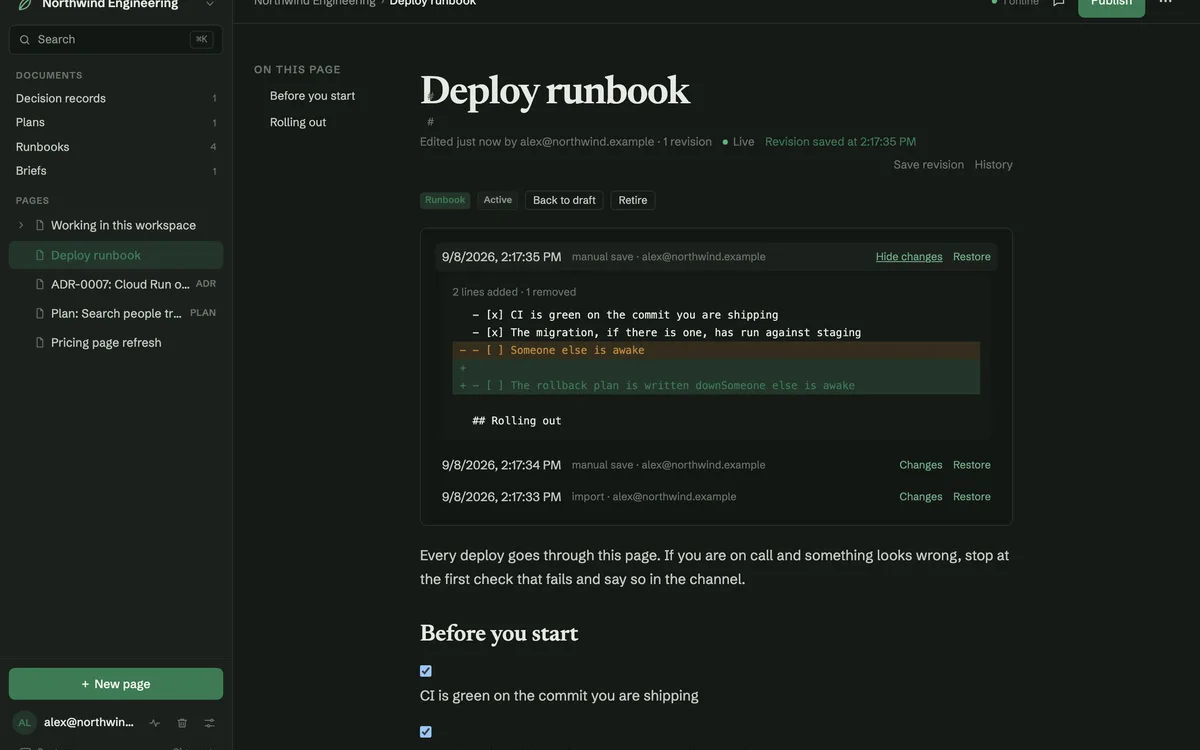Open Northwind Engineering workspace switcher chevron
The height and width of the screenshot is (750, 1200).
point(210,4)
